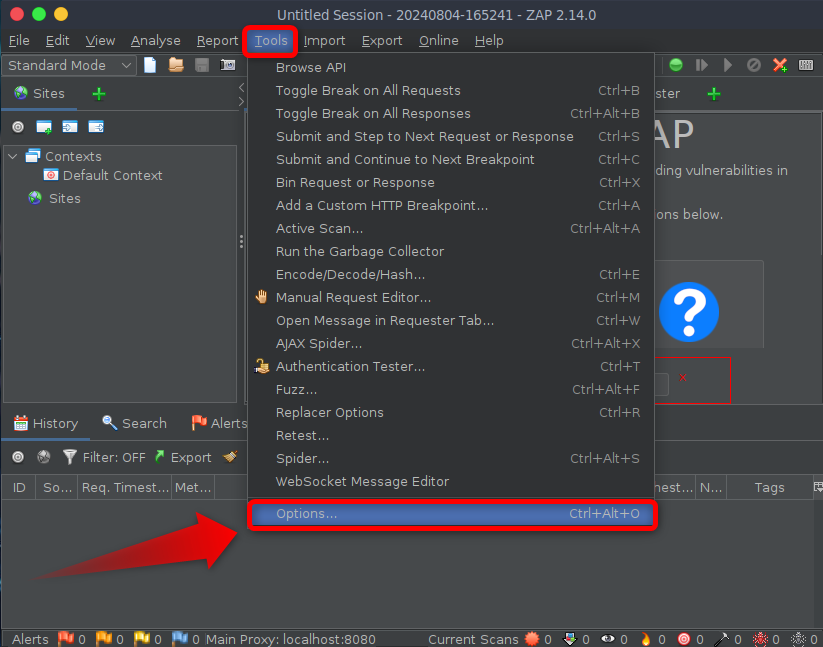Click the Sites tree target options icon

(x=18, y=127)
